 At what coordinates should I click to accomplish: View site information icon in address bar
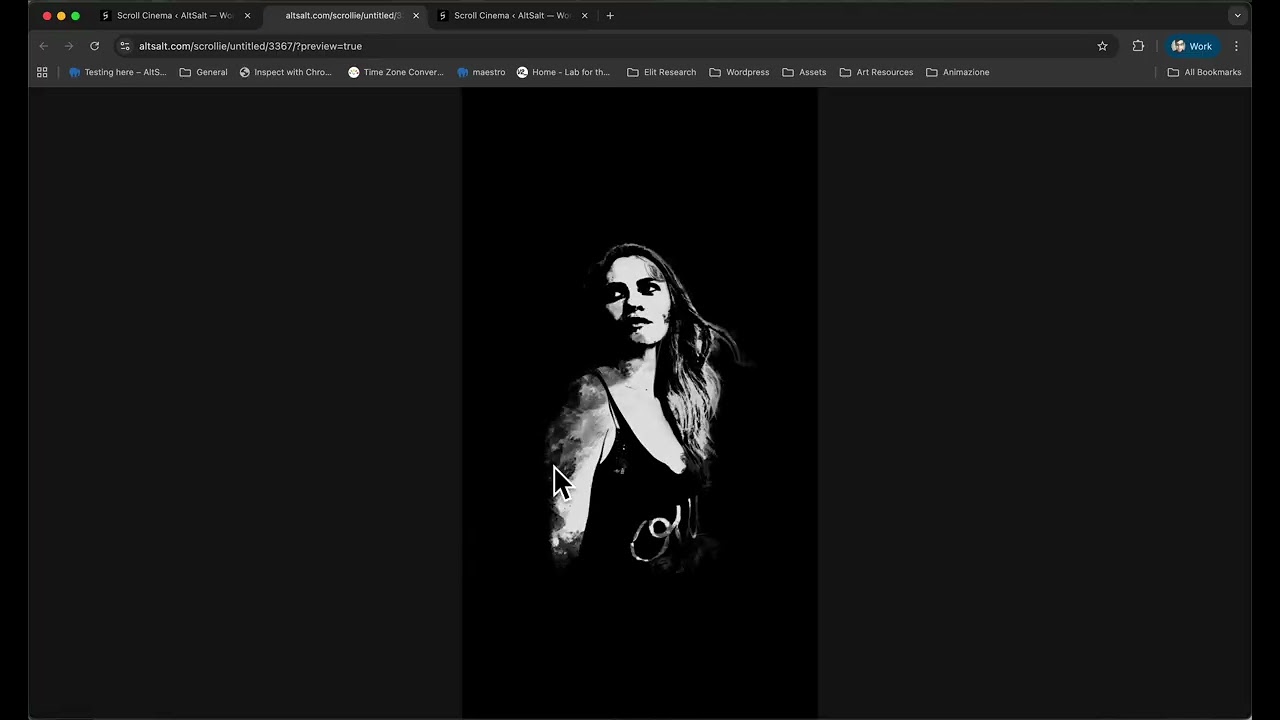pos(125,46)
